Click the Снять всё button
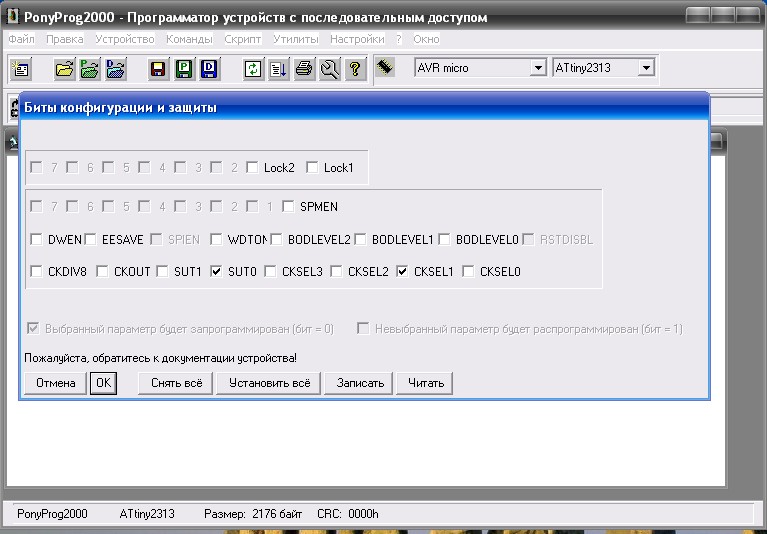 pos(176,383)
